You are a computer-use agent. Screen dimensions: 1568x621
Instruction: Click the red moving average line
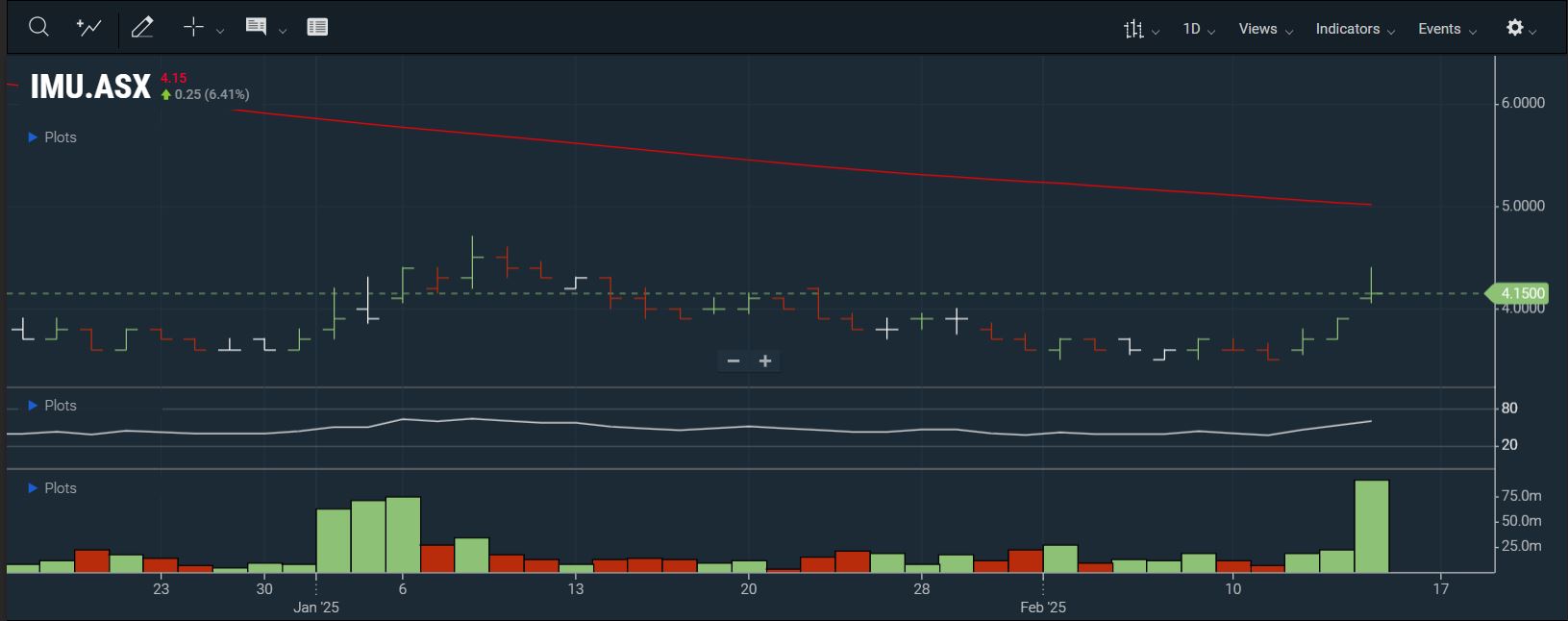(803, 163)
